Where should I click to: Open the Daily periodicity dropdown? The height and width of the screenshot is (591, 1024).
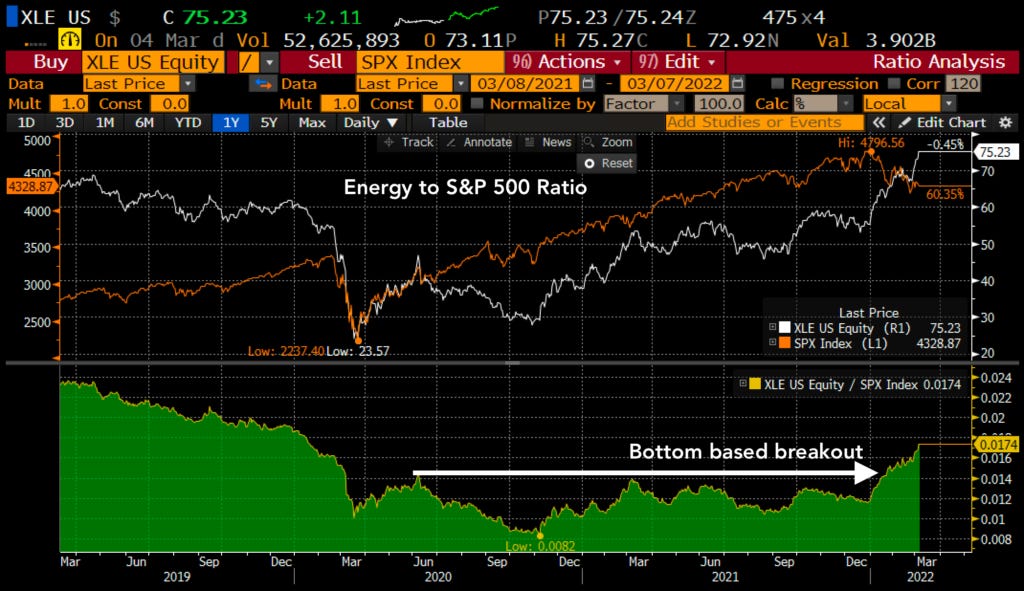tap(370, 122)
